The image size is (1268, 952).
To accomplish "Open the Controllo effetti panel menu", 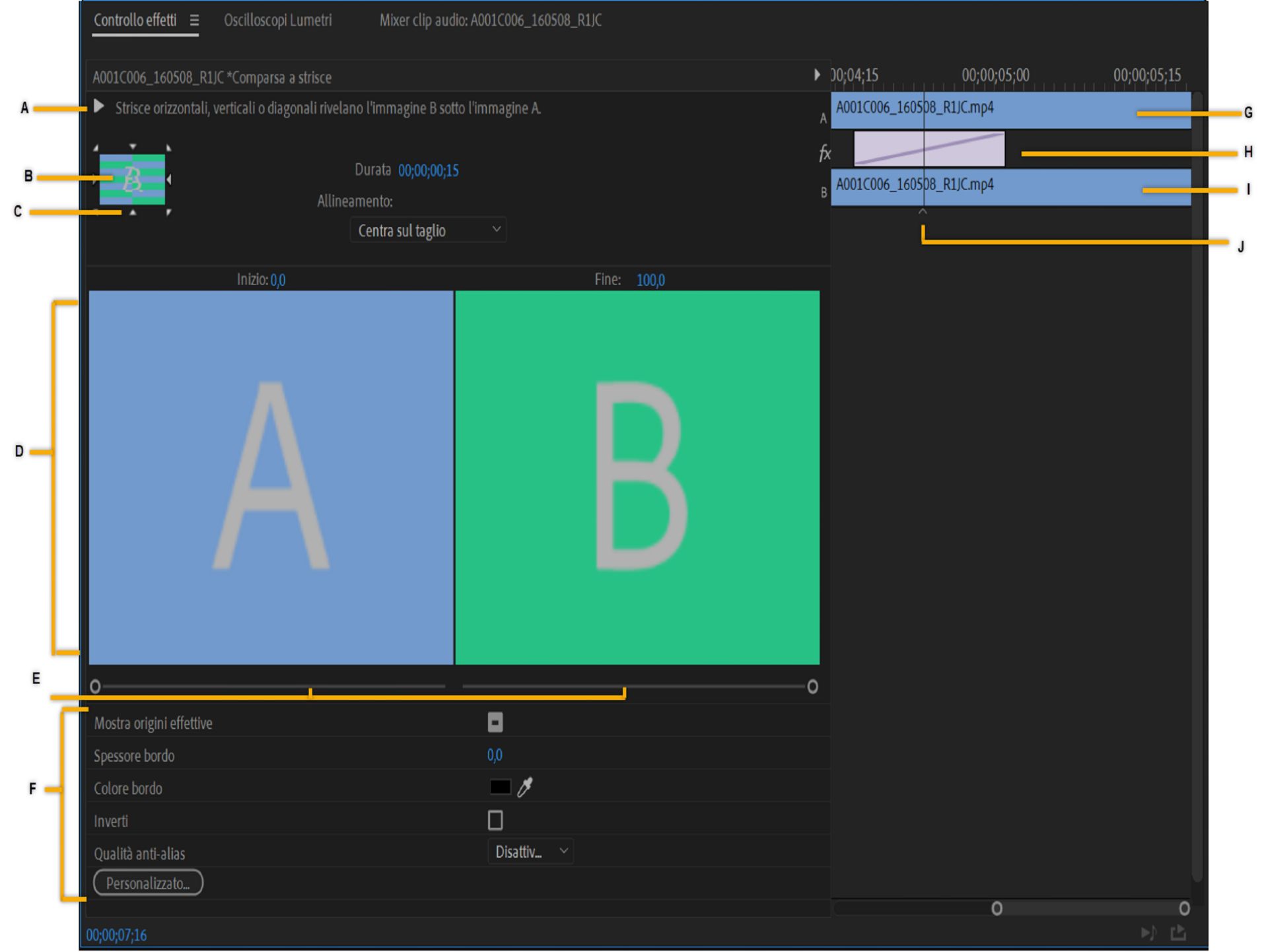I will (x=194, y=20).
